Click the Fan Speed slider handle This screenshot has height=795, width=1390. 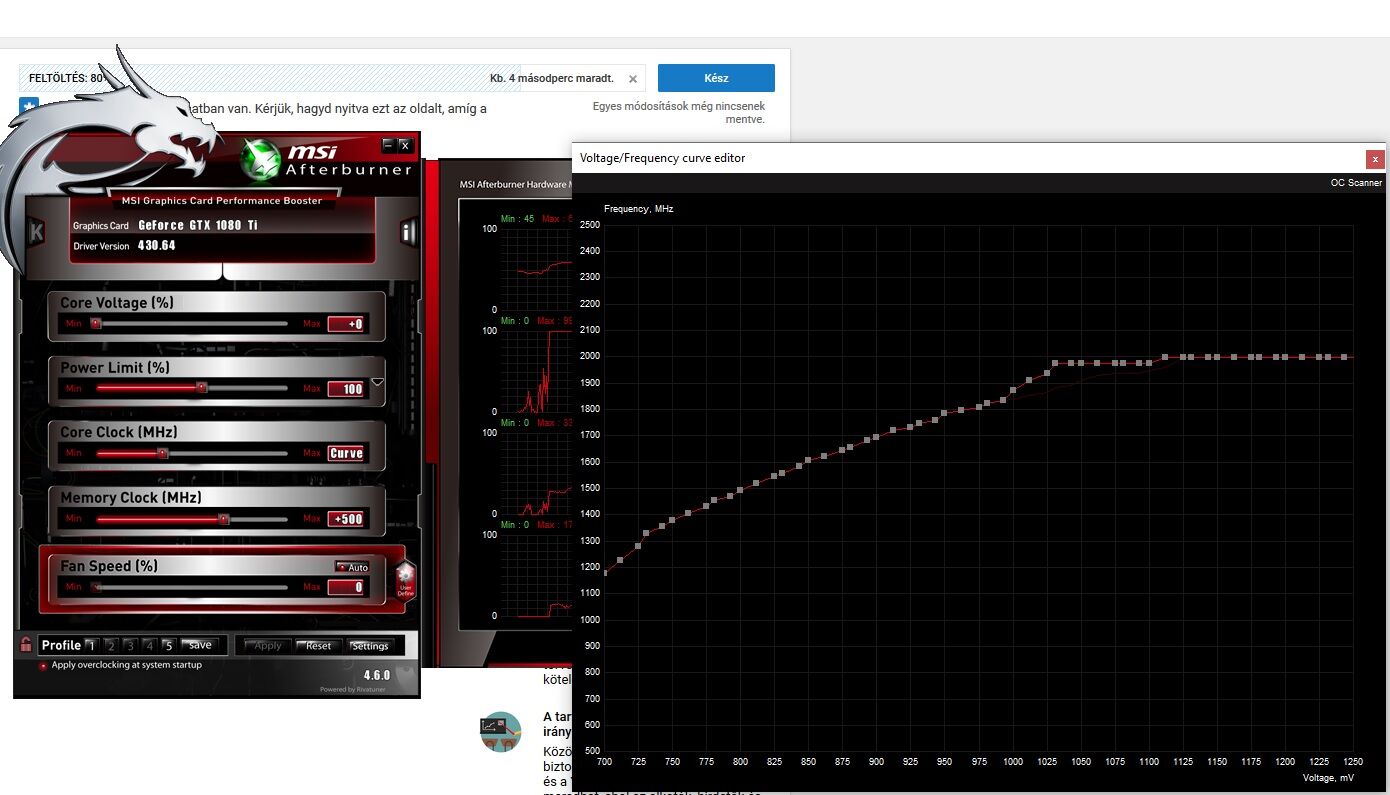point(96,587)
